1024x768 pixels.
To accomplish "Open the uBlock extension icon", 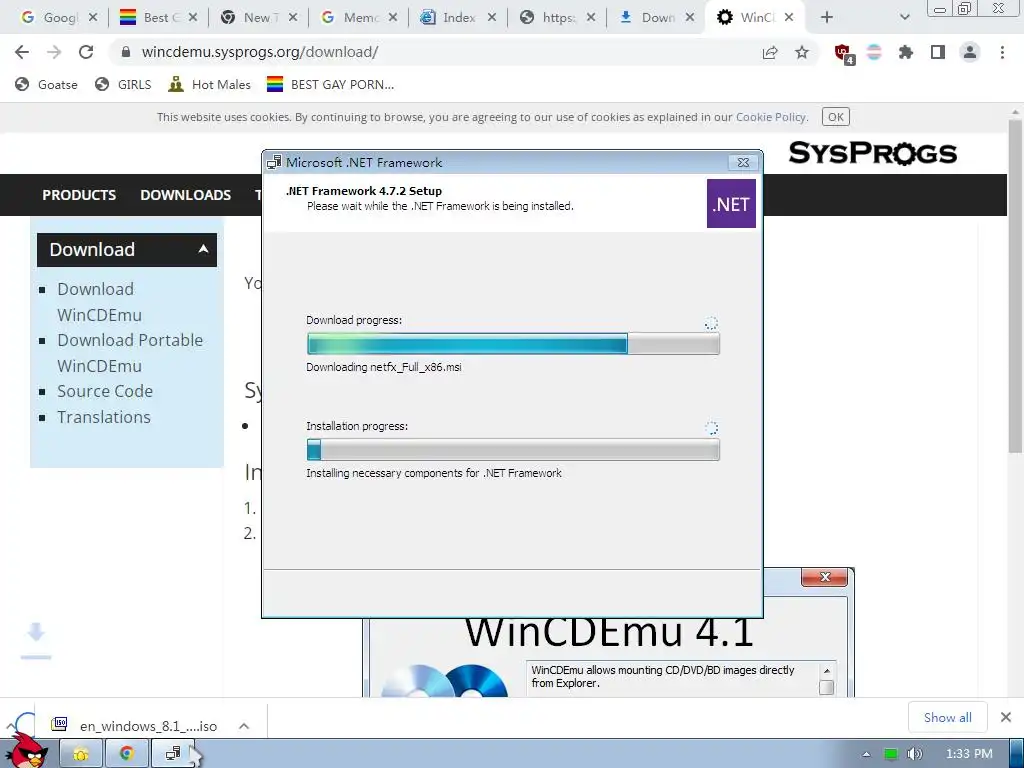I will click(x=844, y=54).
